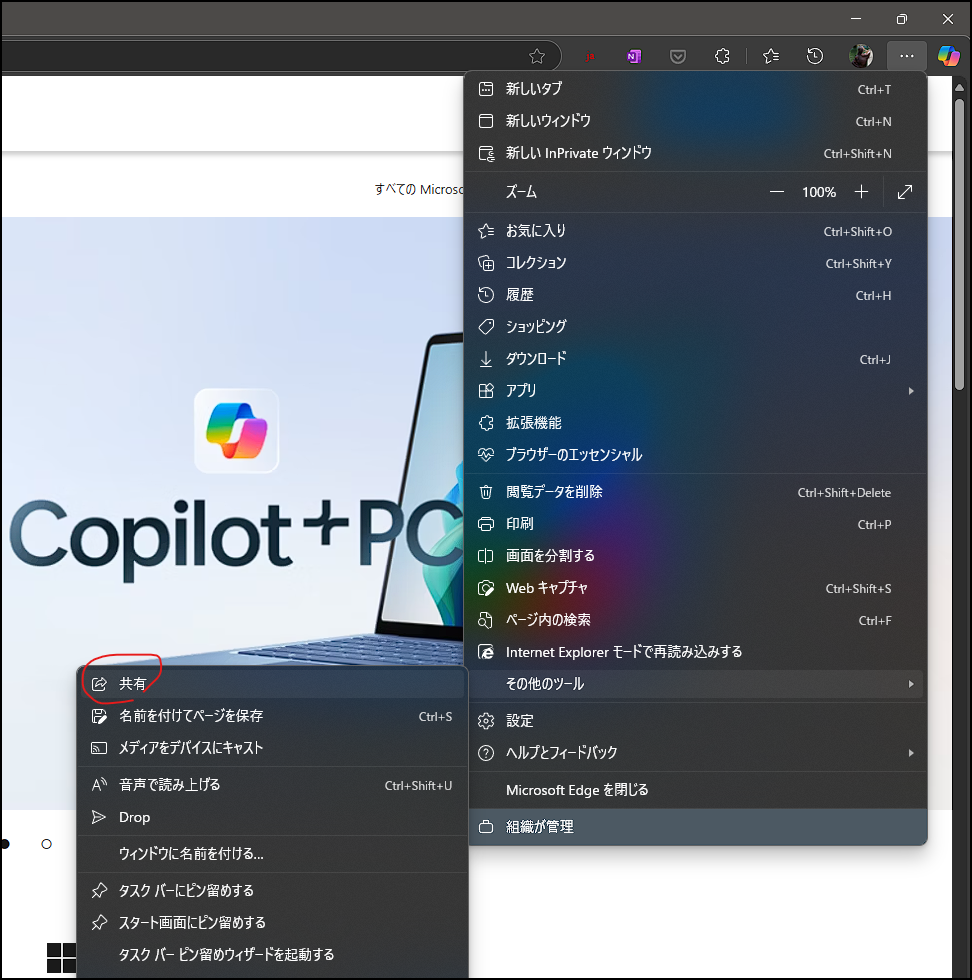Select 新しいタブ menu item
972x980 pixels.
pyautogui.click(x=696, y=89)
